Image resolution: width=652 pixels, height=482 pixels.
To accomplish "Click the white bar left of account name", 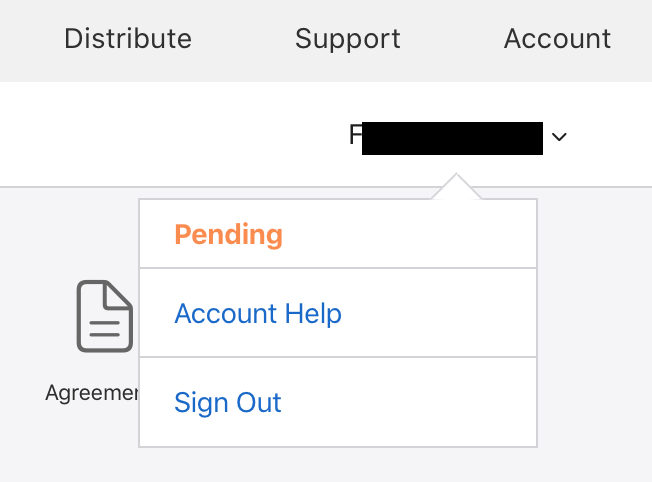I will pyautogui.click(x=150, y=135).
